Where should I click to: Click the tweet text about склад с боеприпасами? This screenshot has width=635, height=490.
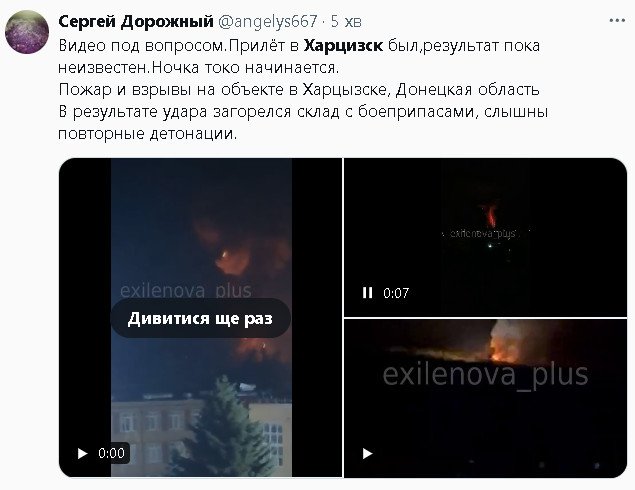(303, 112)
